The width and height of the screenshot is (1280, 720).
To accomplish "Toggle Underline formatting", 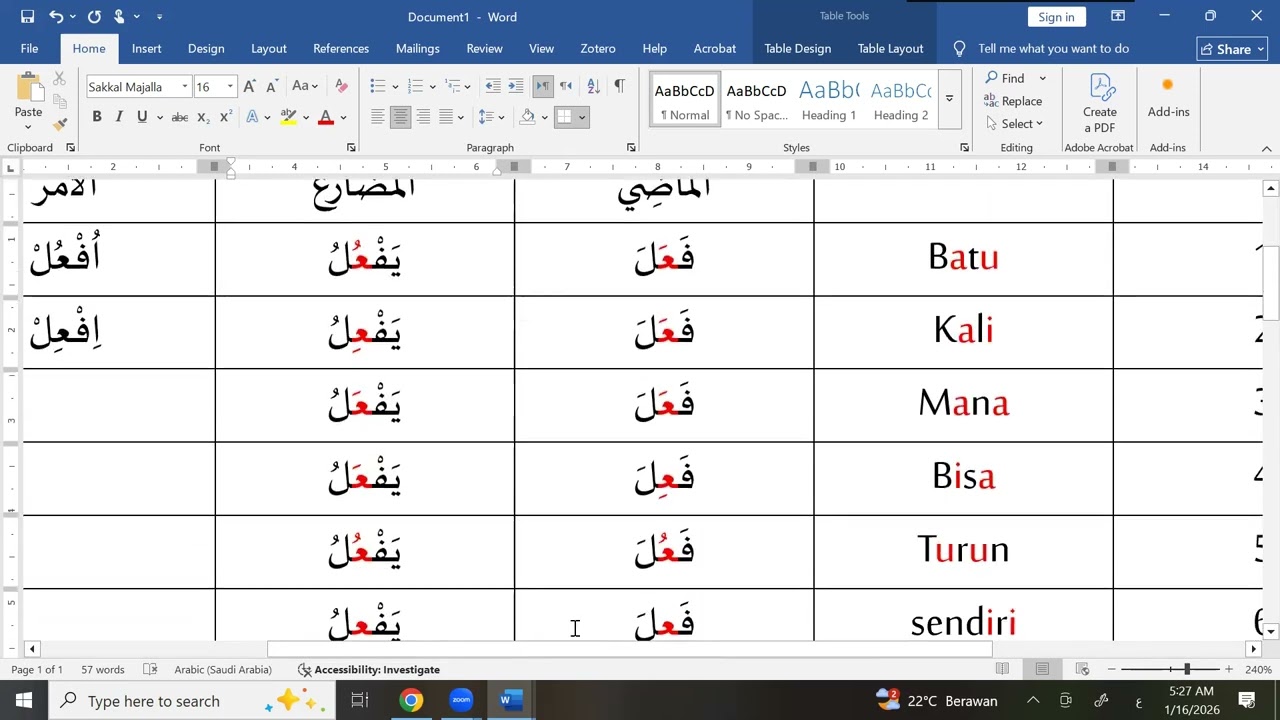I will (142, 117).
